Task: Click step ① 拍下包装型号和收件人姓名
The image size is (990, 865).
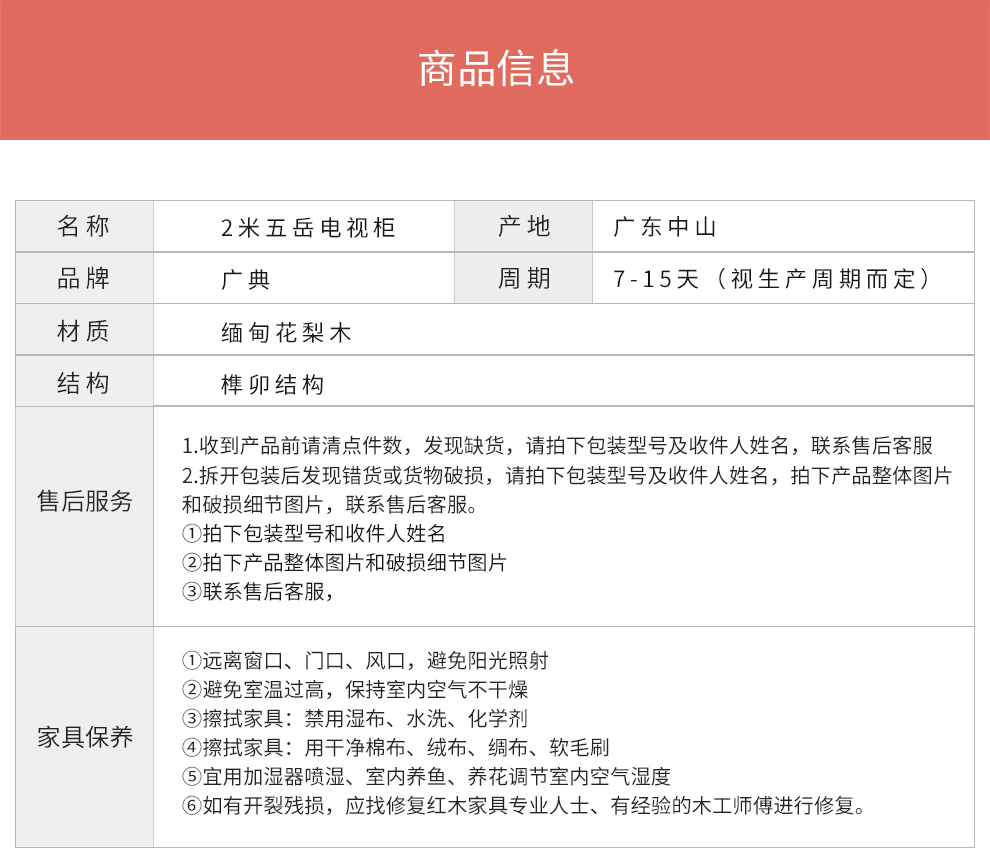Action: 313,533
